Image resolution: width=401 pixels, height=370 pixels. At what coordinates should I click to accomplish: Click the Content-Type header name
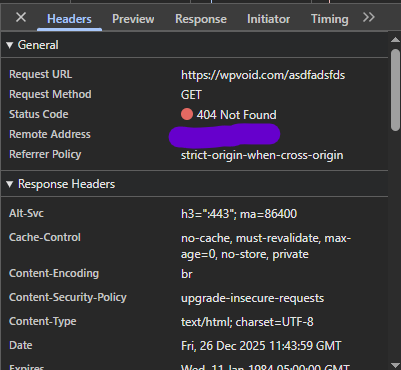pyautogui.click(x=43, y=321)
